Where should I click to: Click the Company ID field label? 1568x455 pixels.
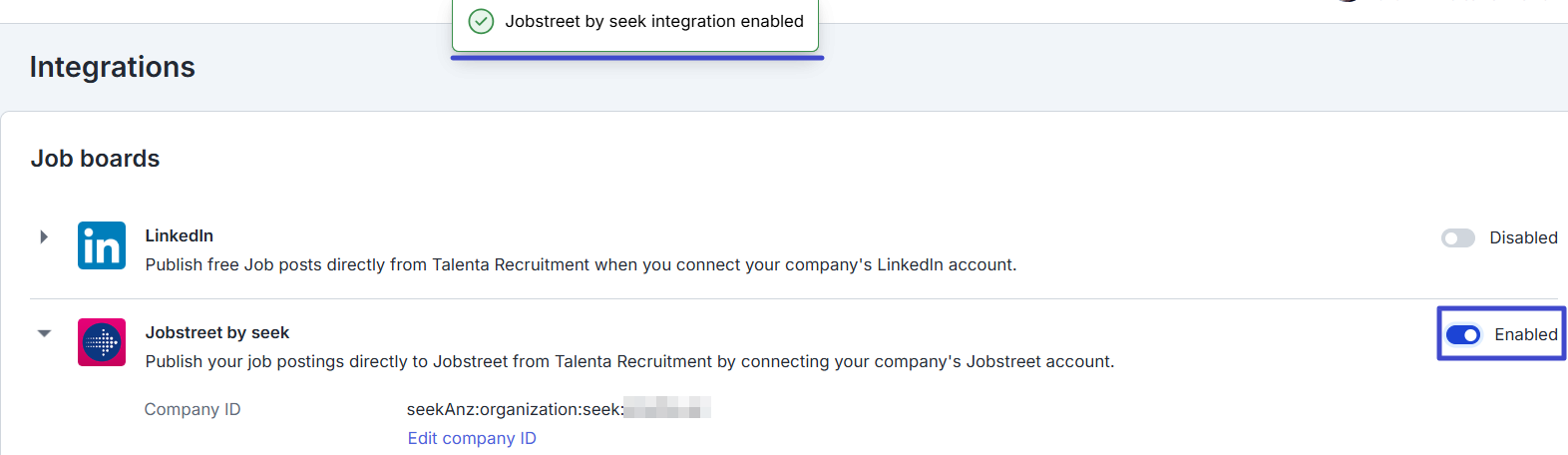click(193, 409)
